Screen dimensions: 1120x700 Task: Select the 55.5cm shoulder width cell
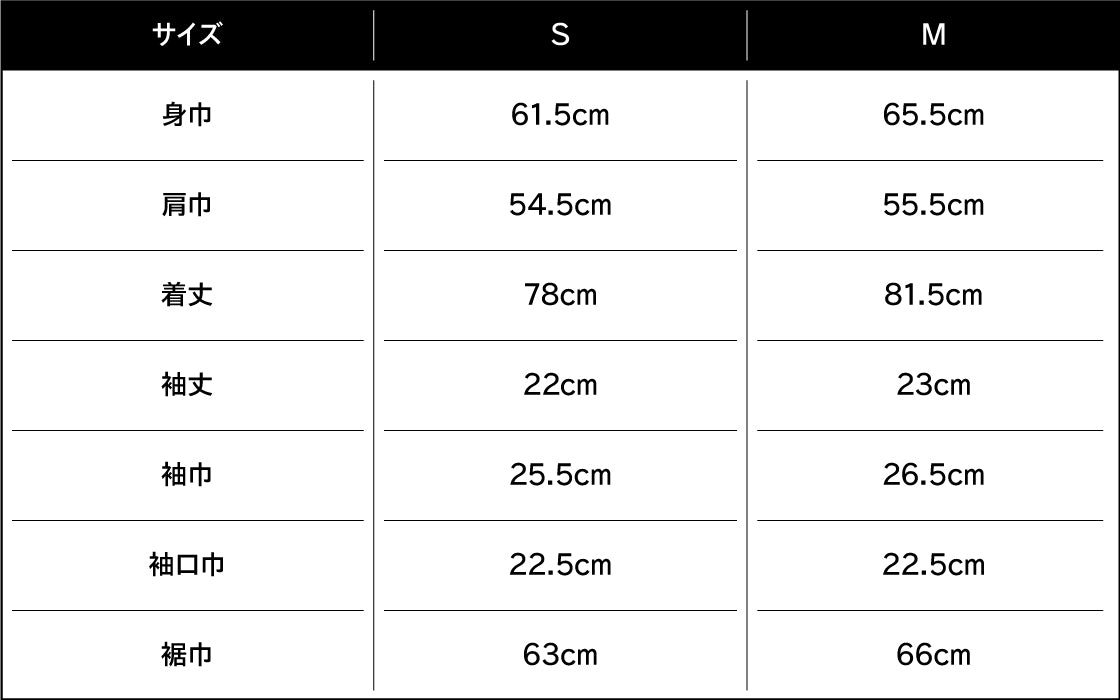coord(933,205)
